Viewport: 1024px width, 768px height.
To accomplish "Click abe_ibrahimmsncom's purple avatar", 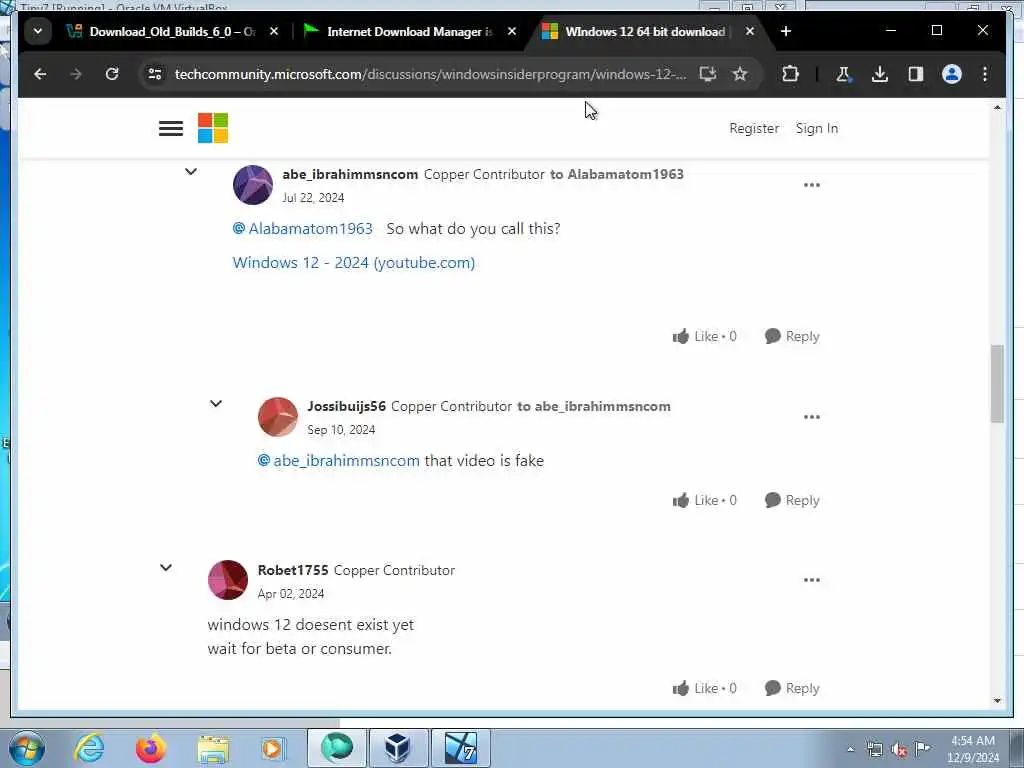I will coord(253,185).
